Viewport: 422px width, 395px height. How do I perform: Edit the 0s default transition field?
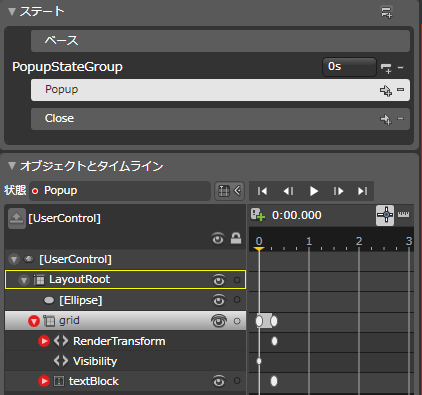click(x=349, y=67)
